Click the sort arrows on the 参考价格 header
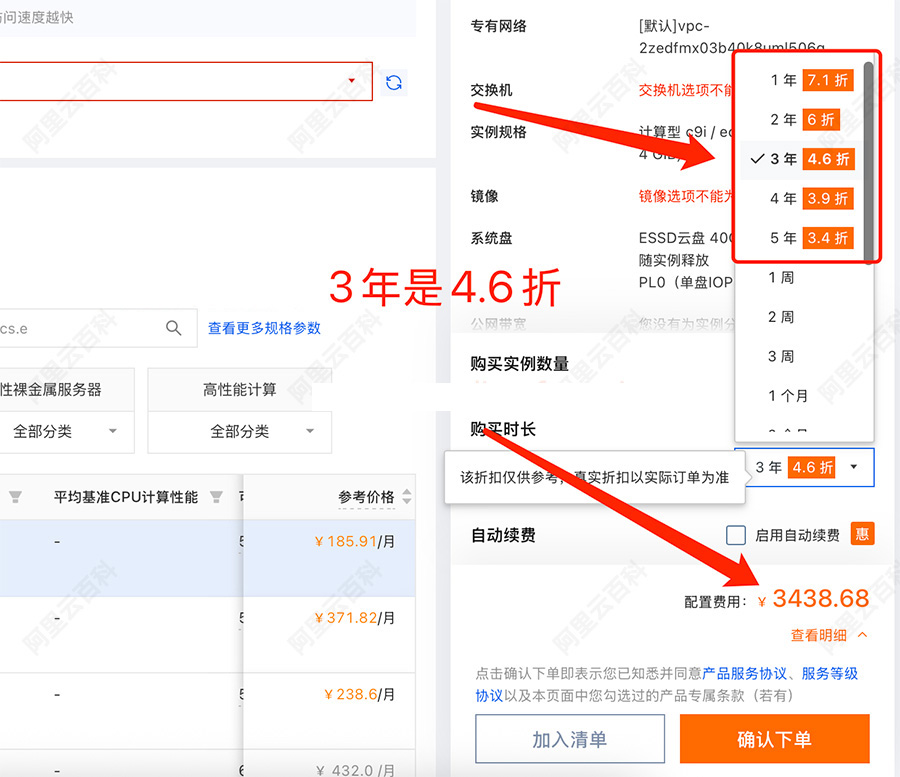The image size is (900, 777). [405, 497]
